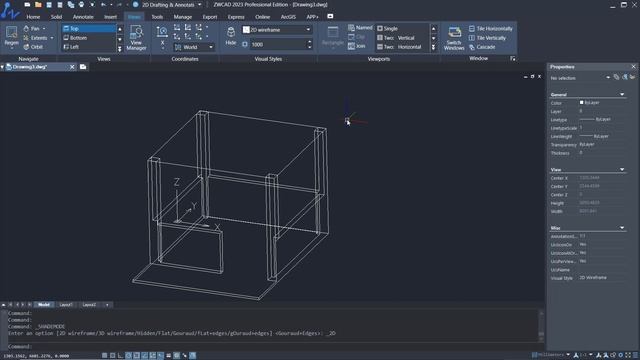Click the ribbon minimize icon next to APP+

[330, 16]
